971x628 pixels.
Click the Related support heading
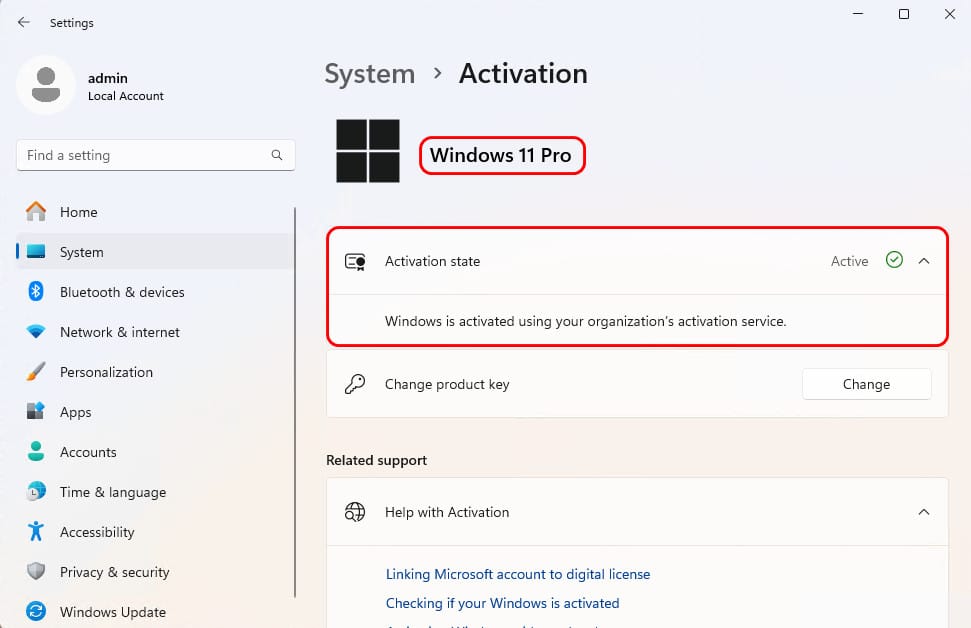coord(377,460)
